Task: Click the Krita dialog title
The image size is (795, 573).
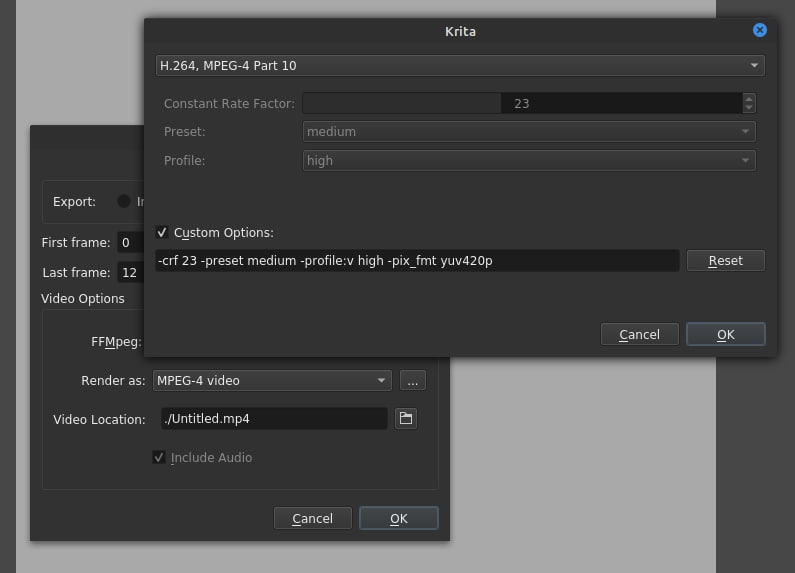Action: tap(460, 31)
